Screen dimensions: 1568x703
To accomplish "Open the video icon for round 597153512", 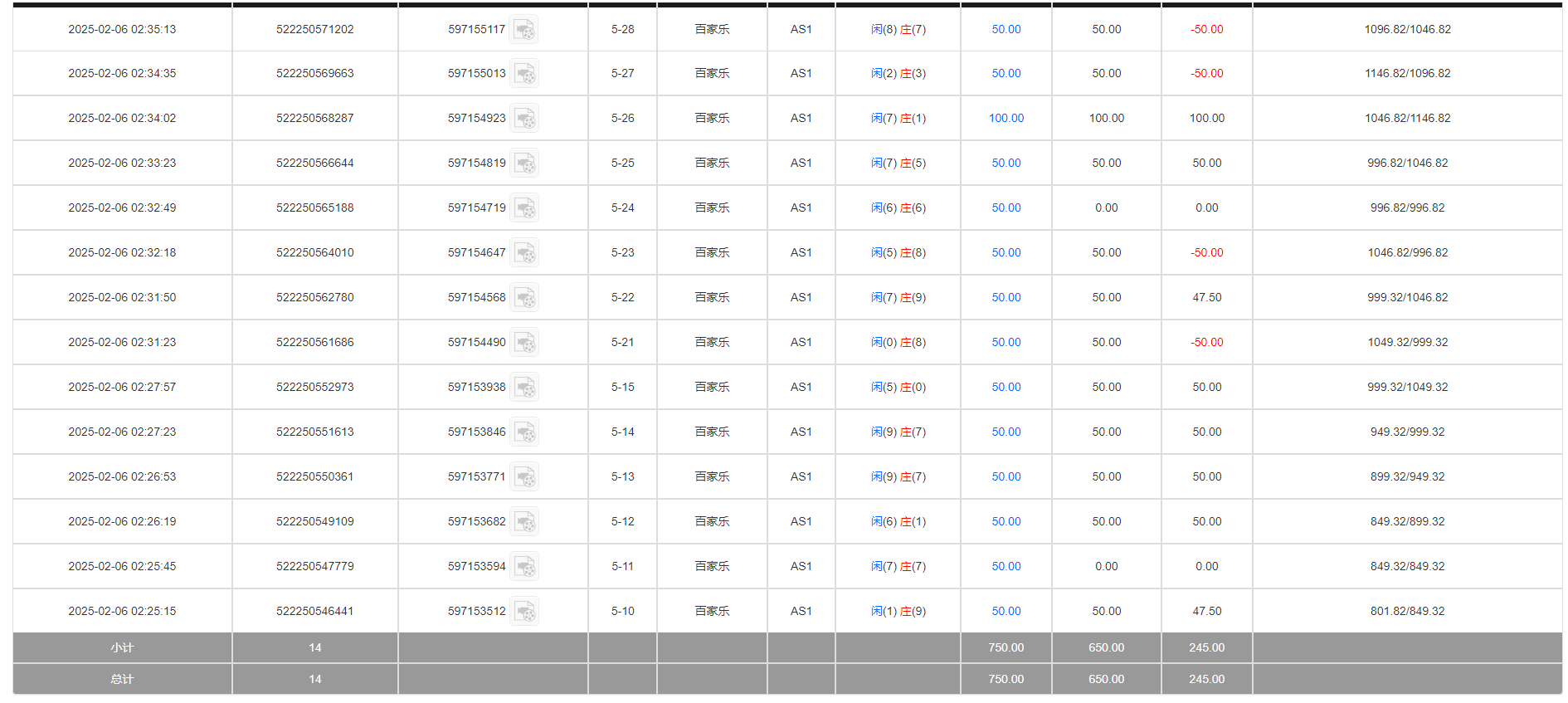I will 523,612.
